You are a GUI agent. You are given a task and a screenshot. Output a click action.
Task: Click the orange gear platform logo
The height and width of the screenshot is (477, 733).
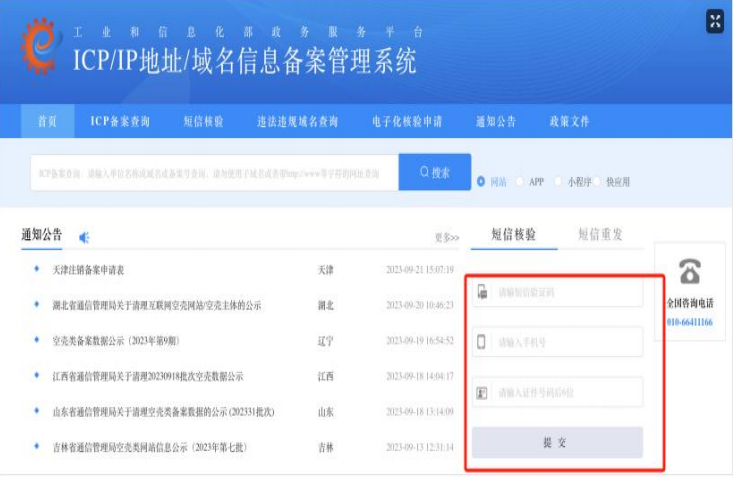40,49
